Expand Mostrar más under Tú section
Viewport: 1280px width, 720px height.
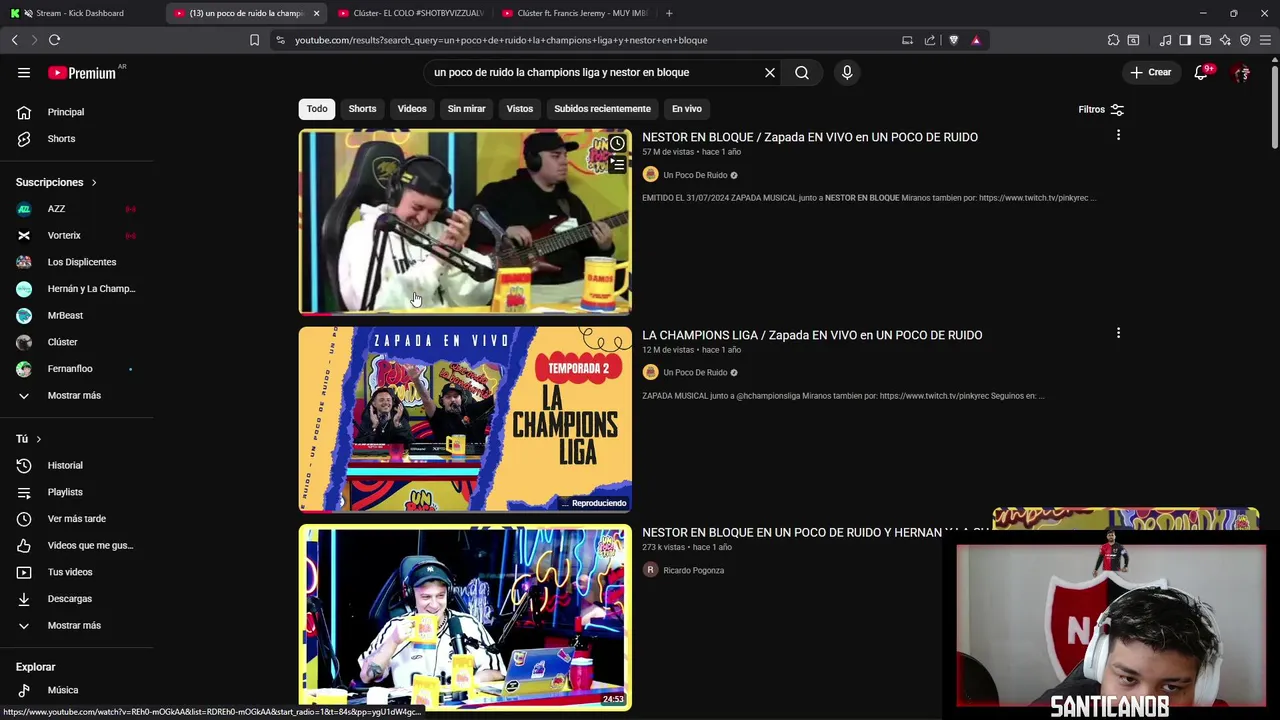[x=76, y=625]
